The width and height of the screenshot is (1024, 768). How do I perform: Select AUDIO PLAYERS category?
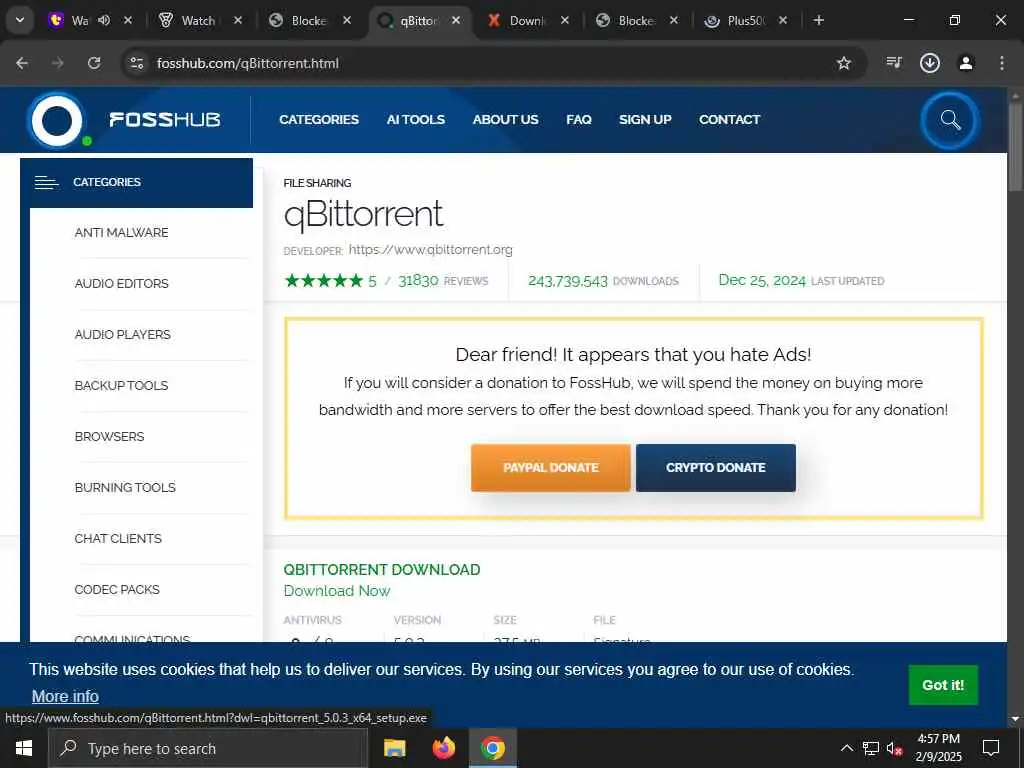123,334
